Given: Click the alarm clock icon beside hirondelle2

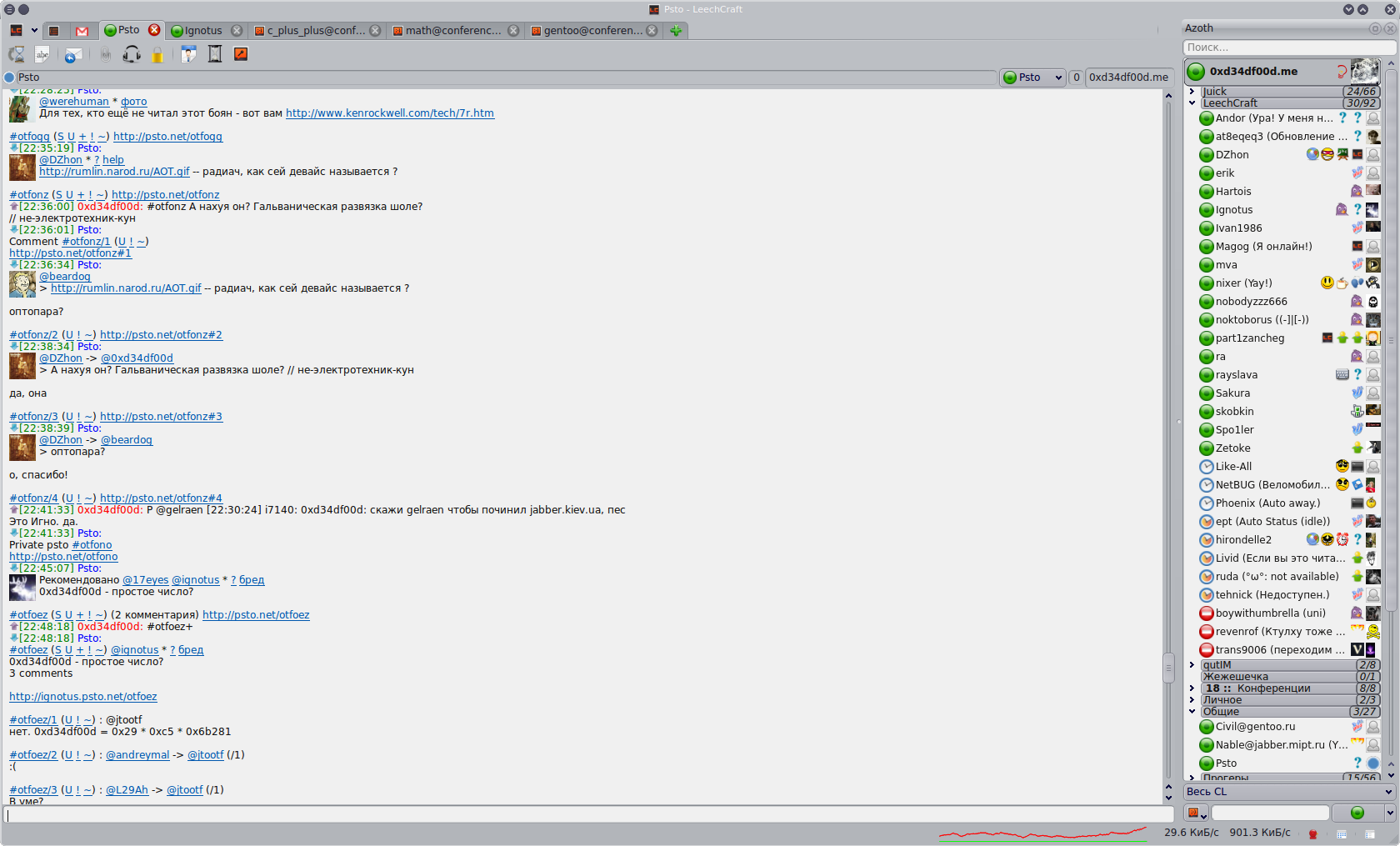Looking at the screenshot, I should click(1342, 539).
